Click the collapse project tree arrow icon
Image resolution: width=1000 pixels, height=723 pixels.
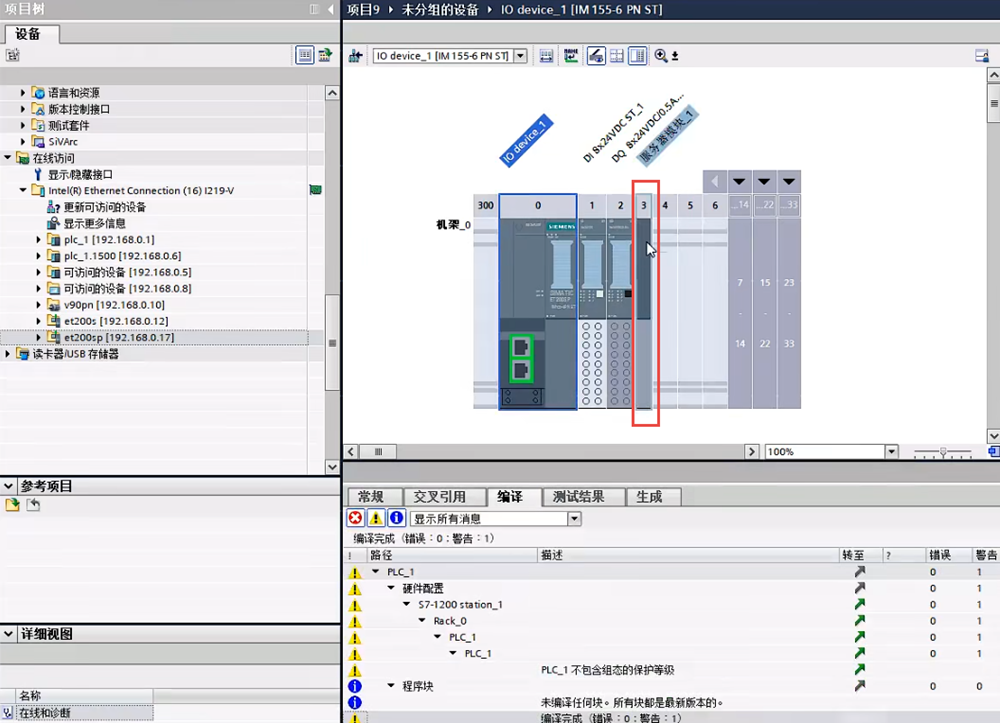coord(330,9)
